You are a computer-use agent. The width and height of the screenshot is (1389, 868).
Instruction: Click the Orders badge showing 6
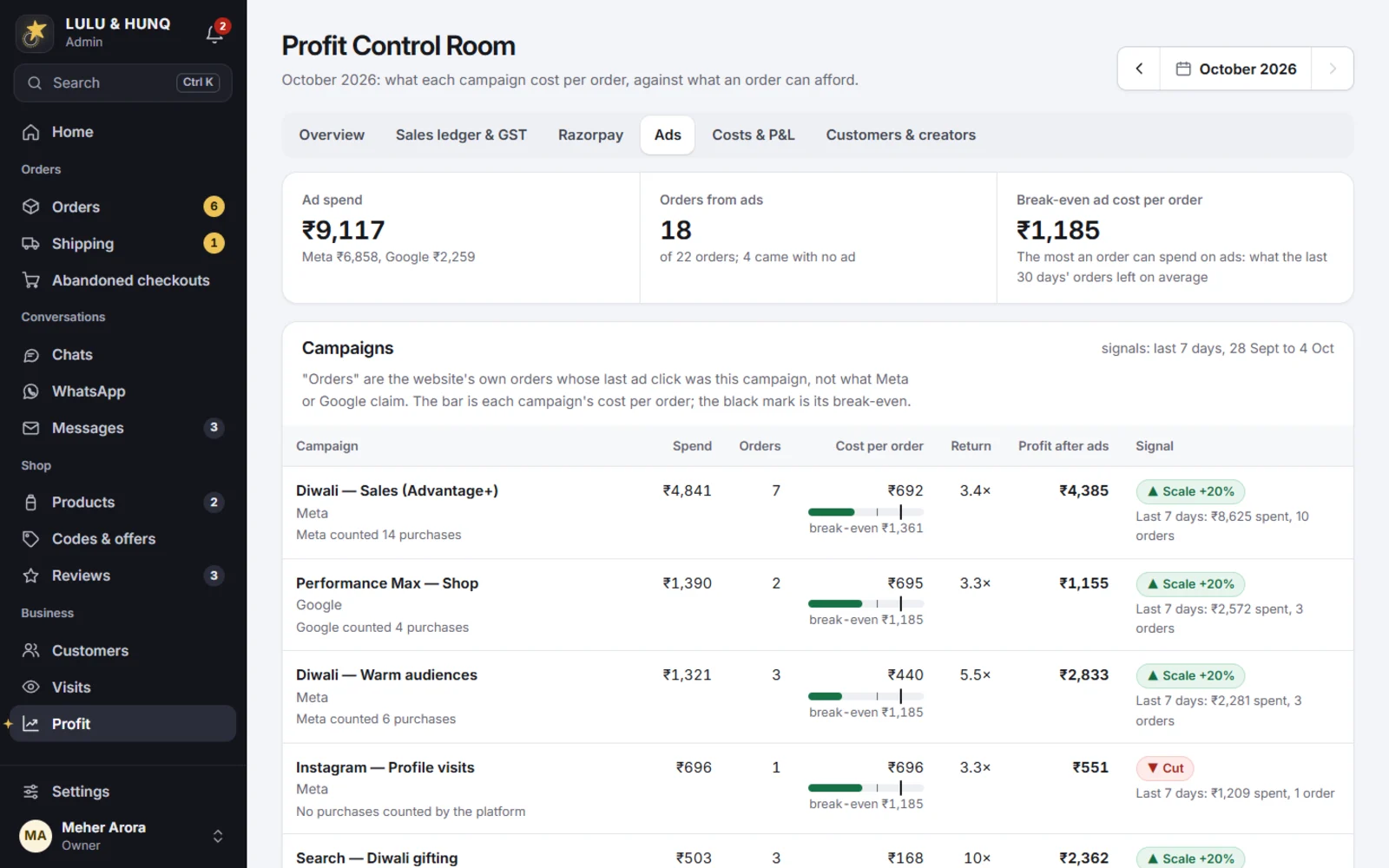tap(214, 207)
